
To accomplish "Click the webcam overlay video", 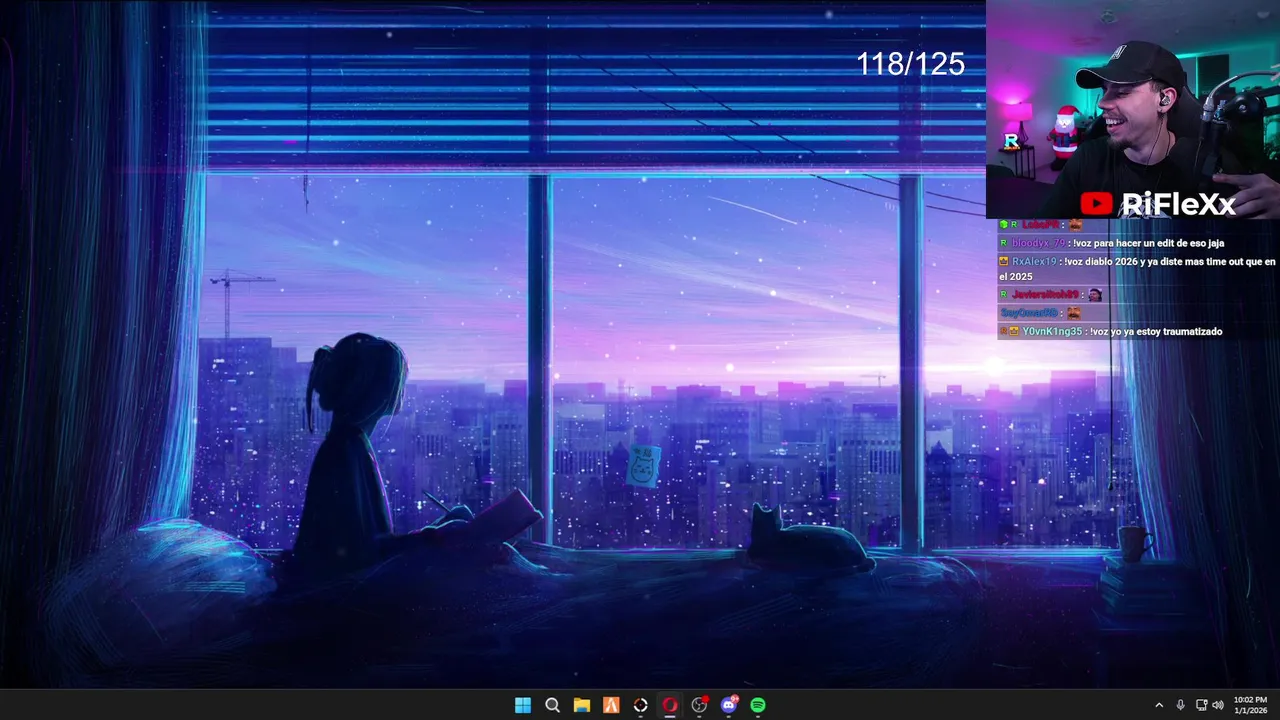I will coord(1133,109).
